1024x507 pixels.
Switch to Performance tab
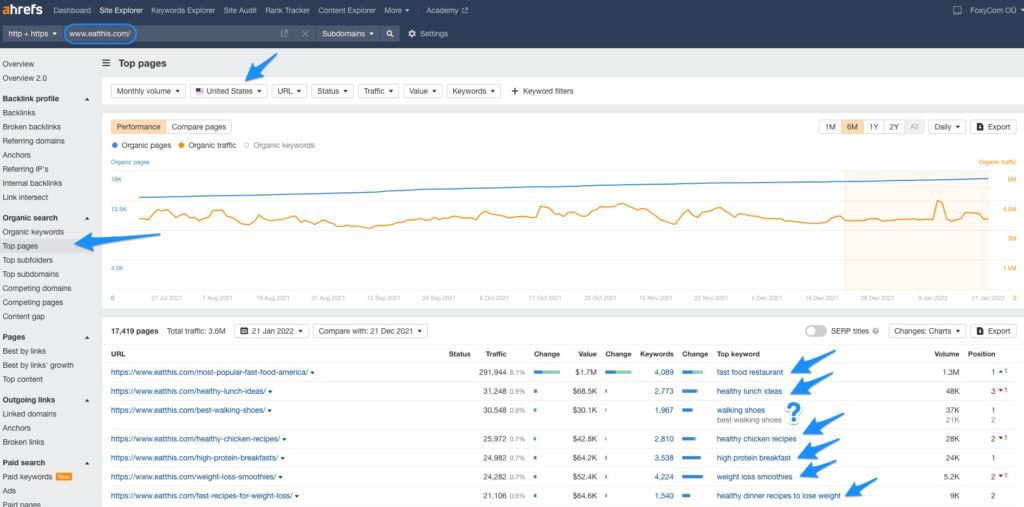coord(138,127)
